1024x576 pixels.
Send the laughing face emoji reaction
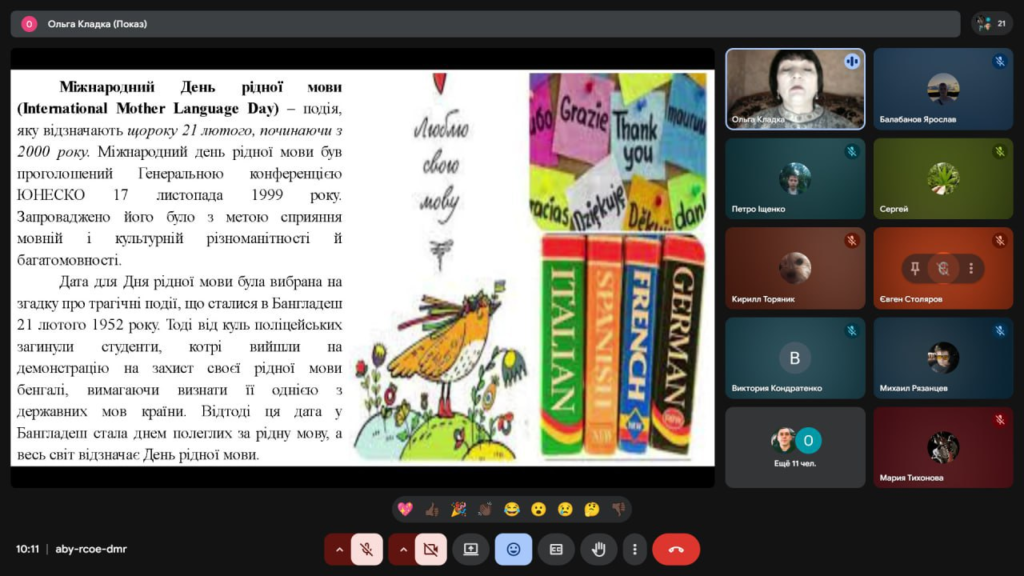[512, 509]
